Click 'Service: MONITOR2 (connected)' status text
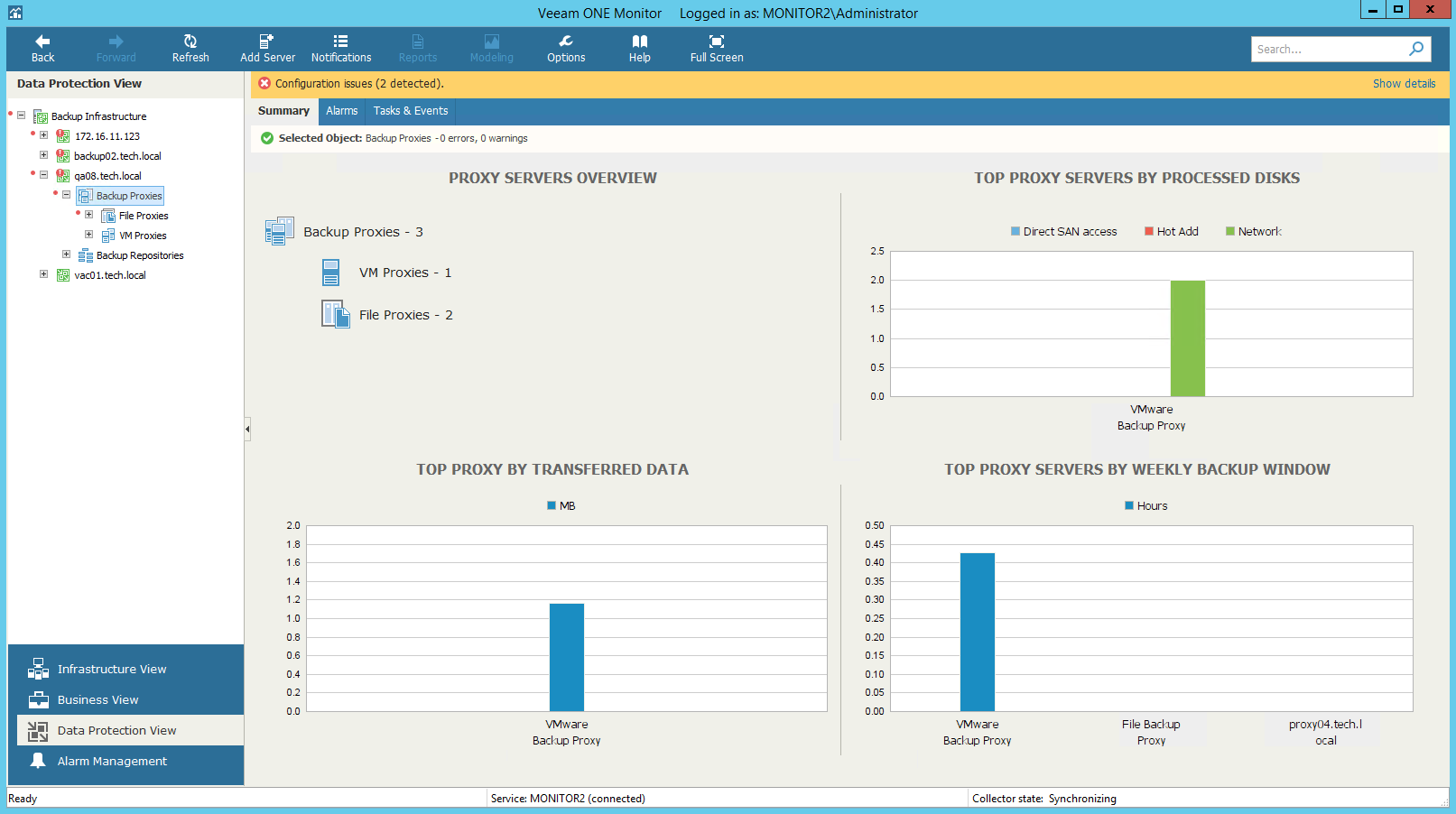This screenshot has width=1456, height=814. point(568,799)
